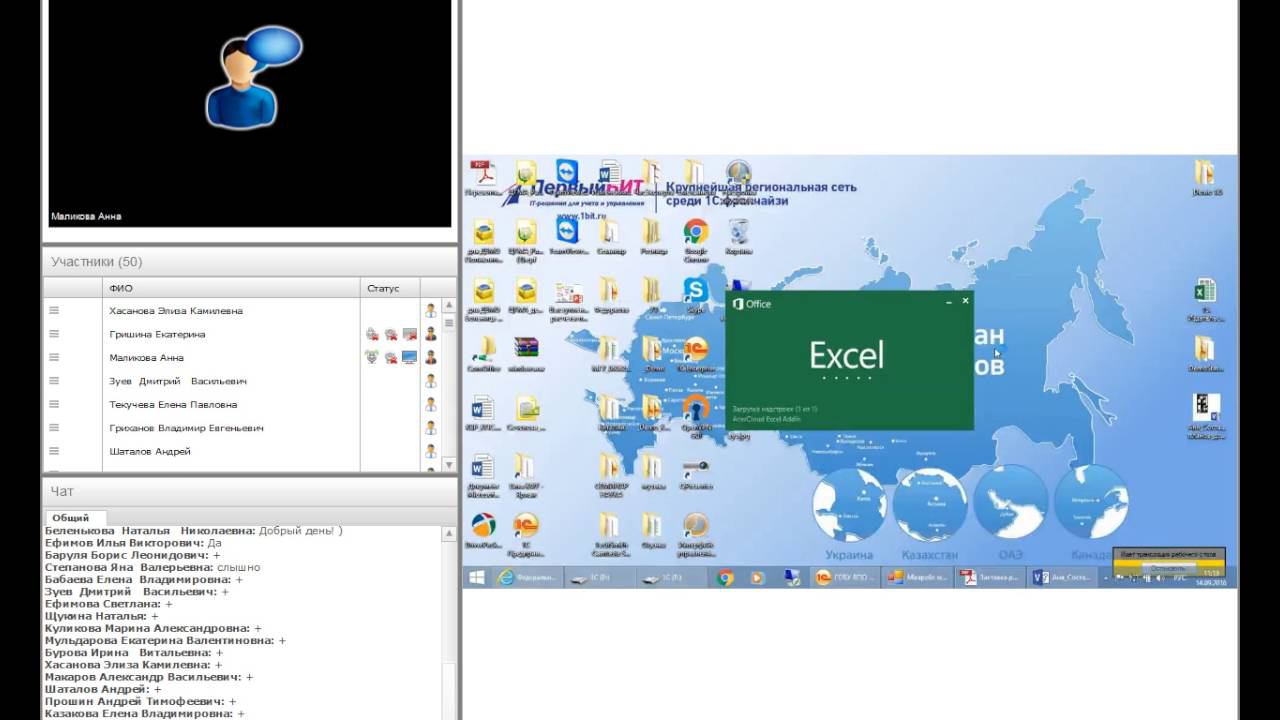Click presenter role icon of Маликова Анна
1280x720 pixels.
430,357
